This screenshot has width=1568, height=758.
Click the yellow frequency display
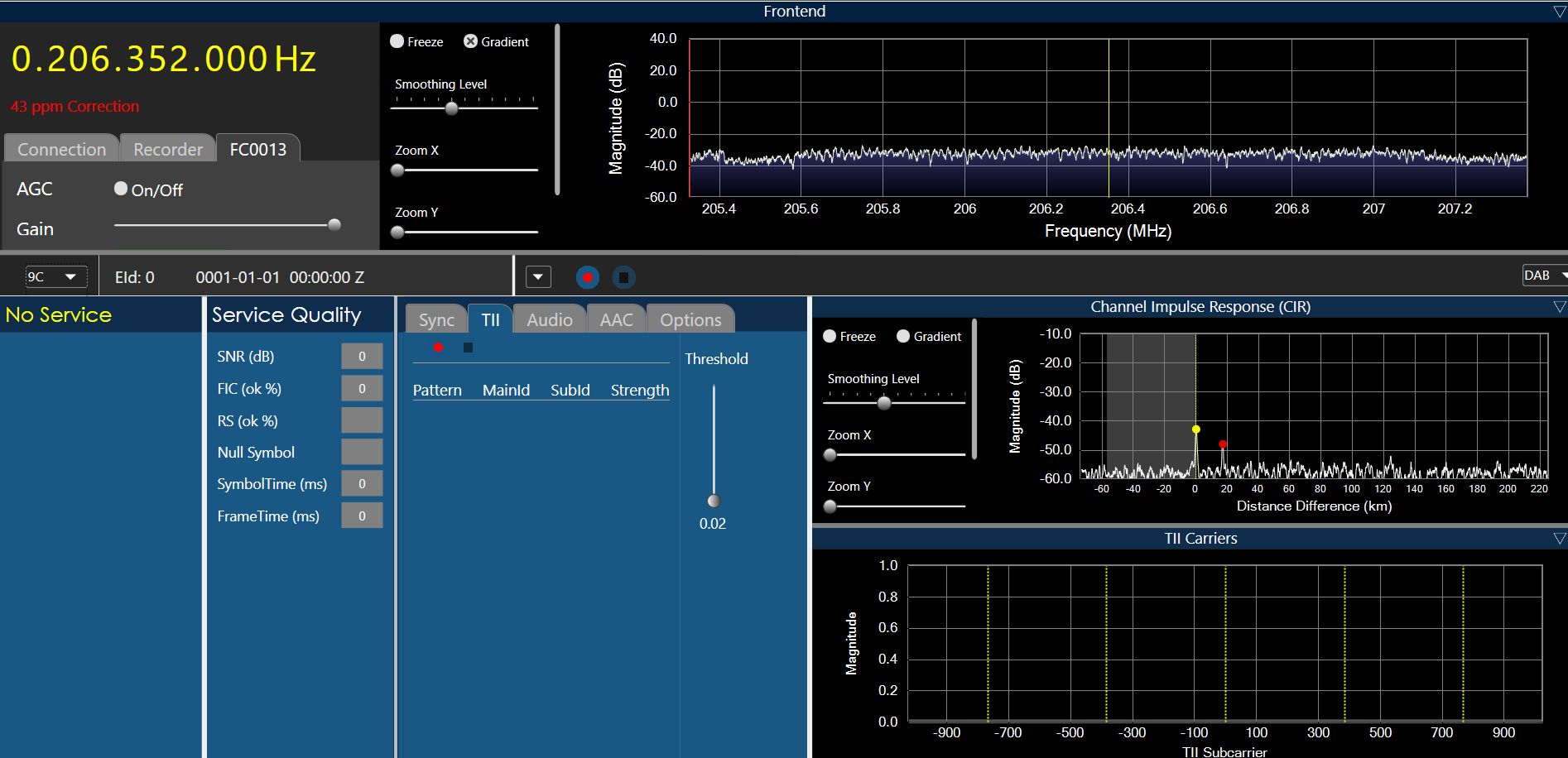[164, 60]
